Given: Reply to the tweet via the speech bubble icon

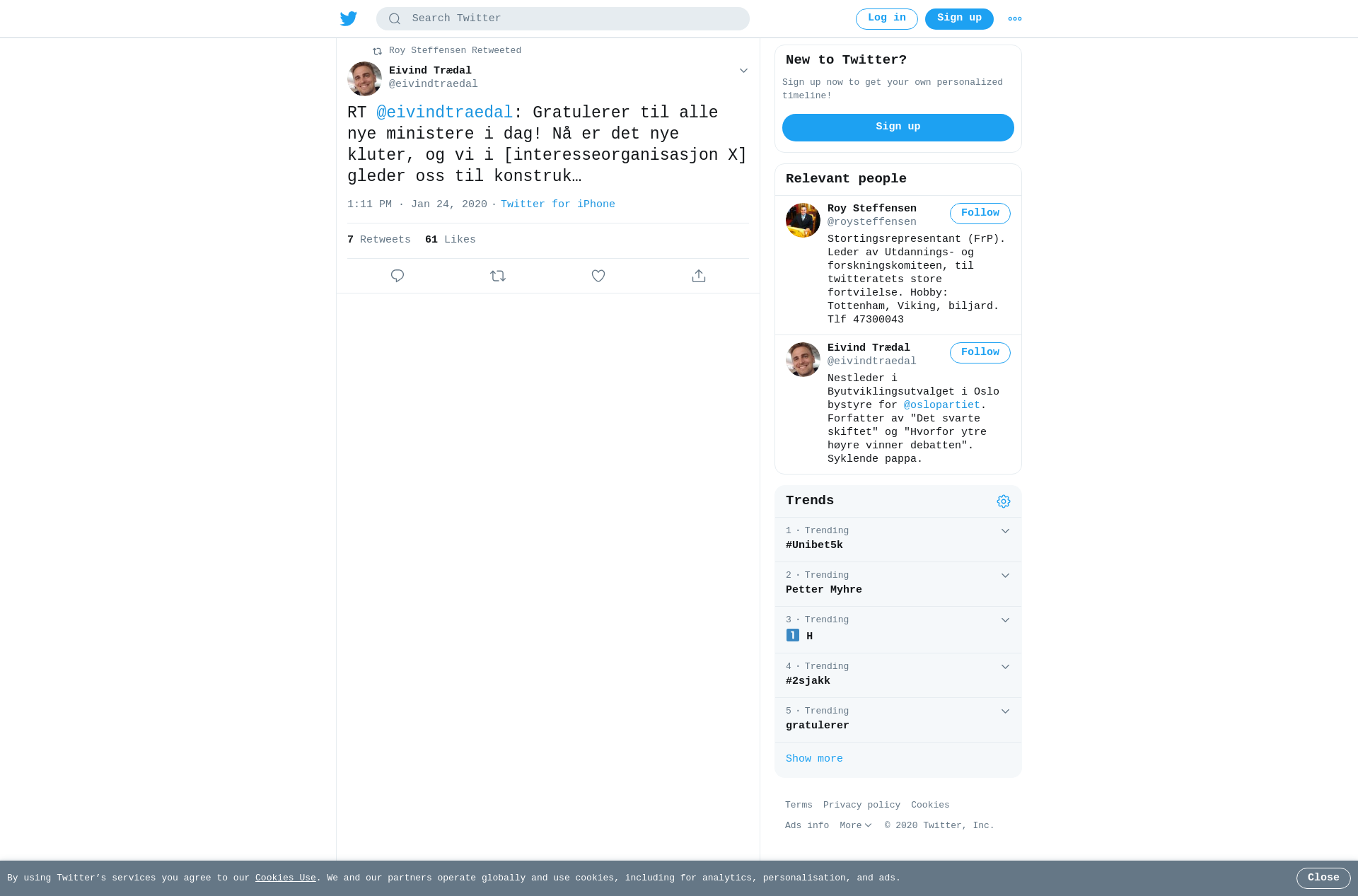Looking at the screenshot, I should (x=397, y=276).
